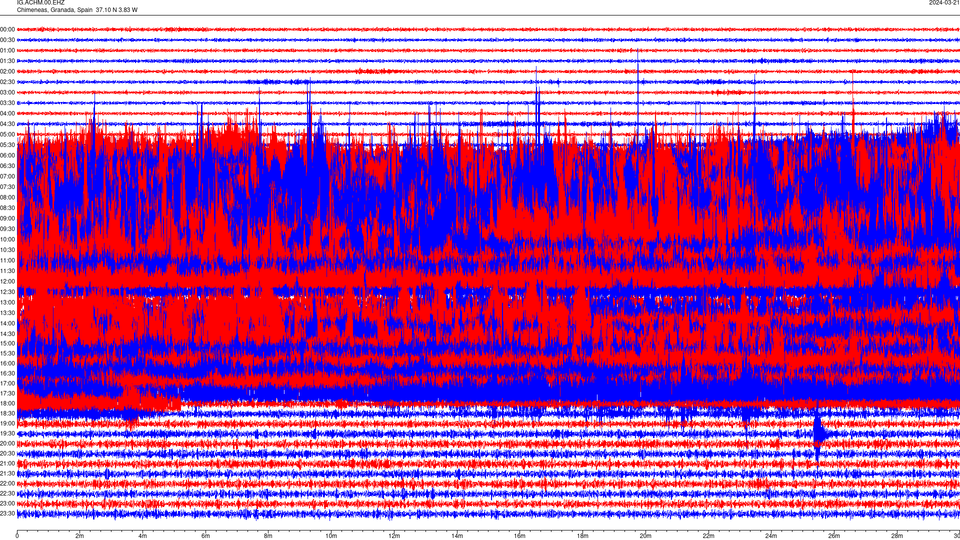The height and width of the screenshot is (540, 960).
Task: Click the 23:00 row label
Action: (8, 504)
